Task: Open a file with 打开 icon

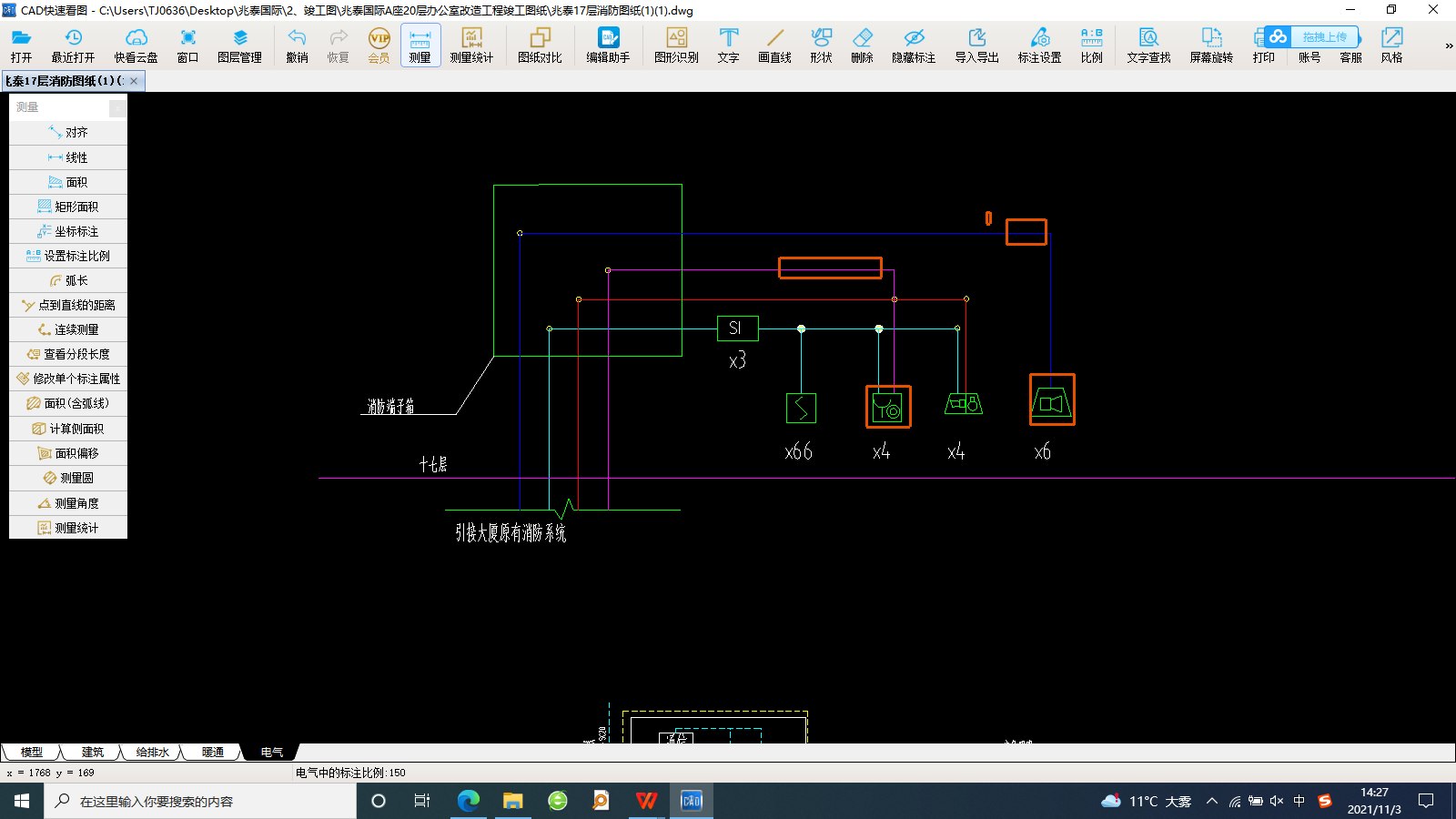Action: pyautogui.click(x=22, y=45)
